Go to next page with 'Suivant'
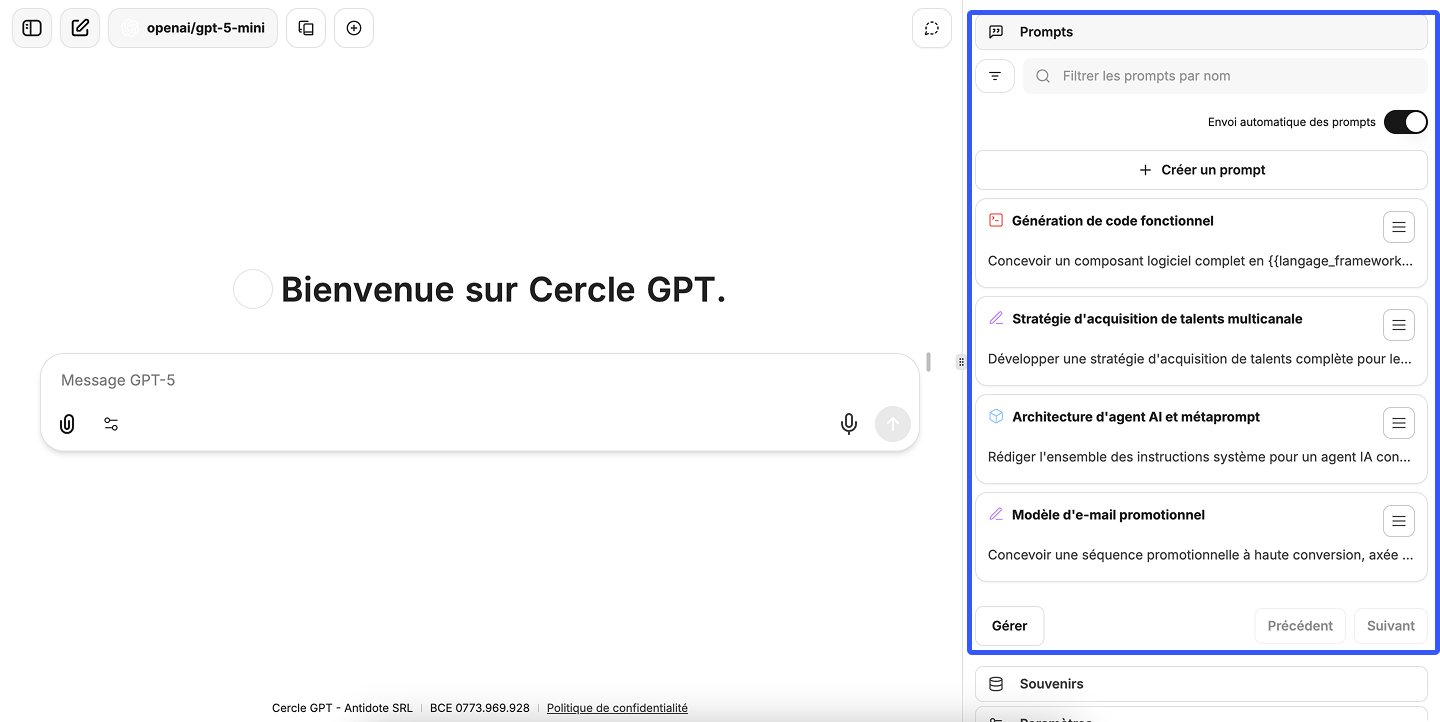The image size is (1440, 722). point(1391,626)
